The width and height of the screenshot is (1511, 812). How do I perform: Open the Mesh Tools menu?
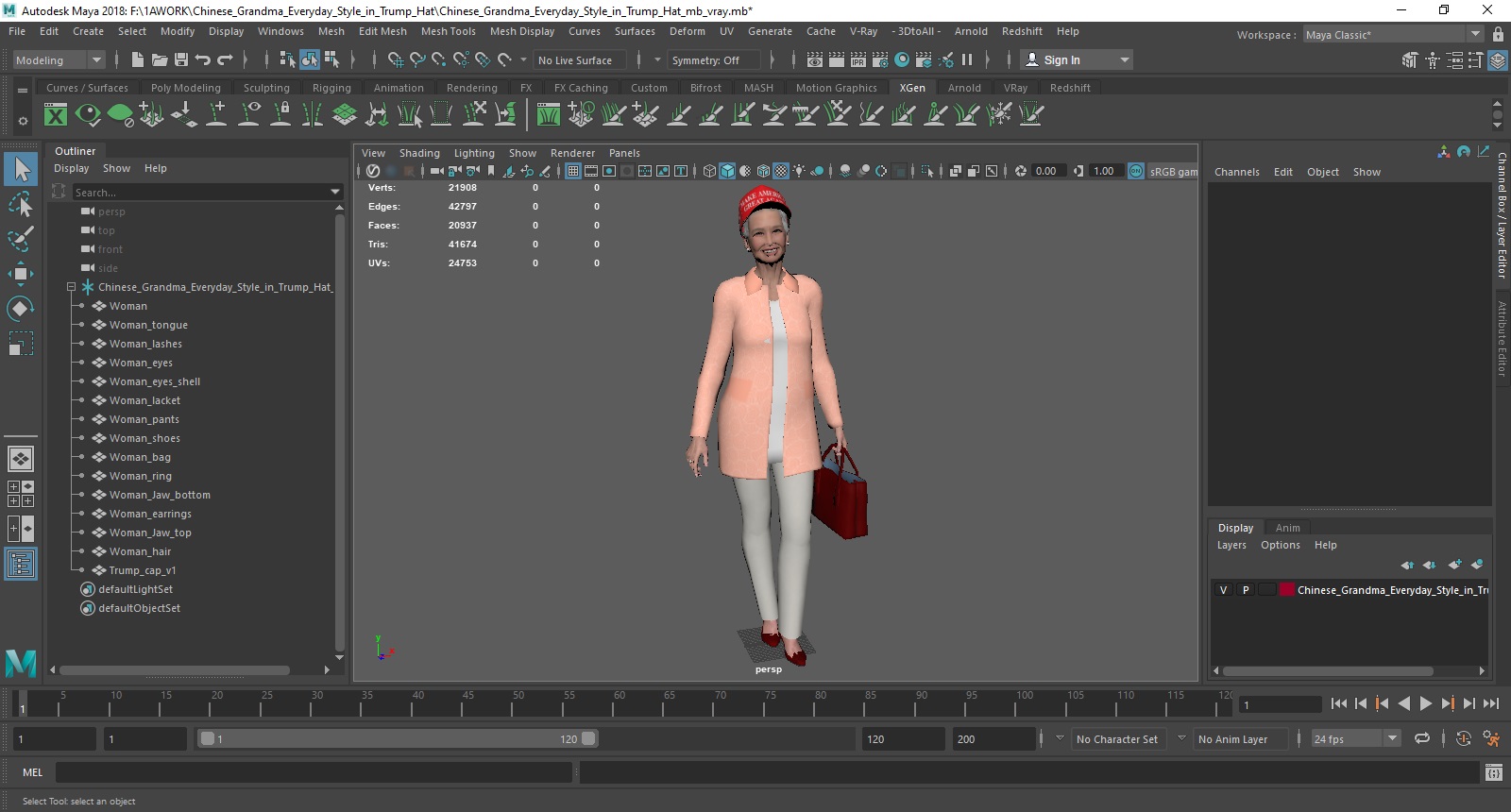coord(449,31)
